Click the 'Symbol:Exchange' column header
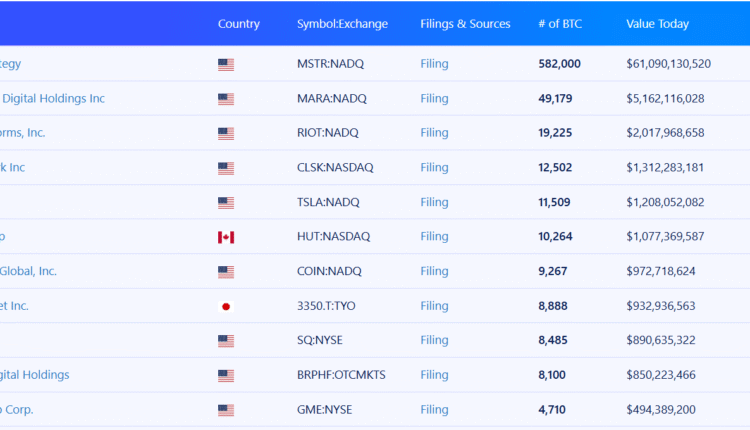This screenshot has width=750, height=430. click(x=342, y=24)
